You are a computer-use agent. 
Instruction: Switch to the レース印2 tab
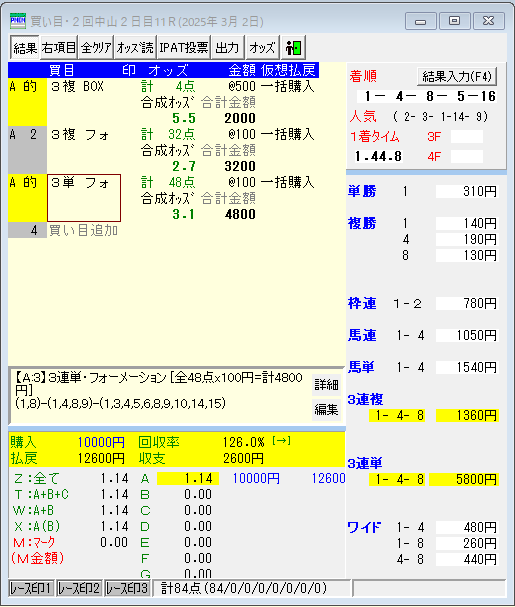pos(79,588)
